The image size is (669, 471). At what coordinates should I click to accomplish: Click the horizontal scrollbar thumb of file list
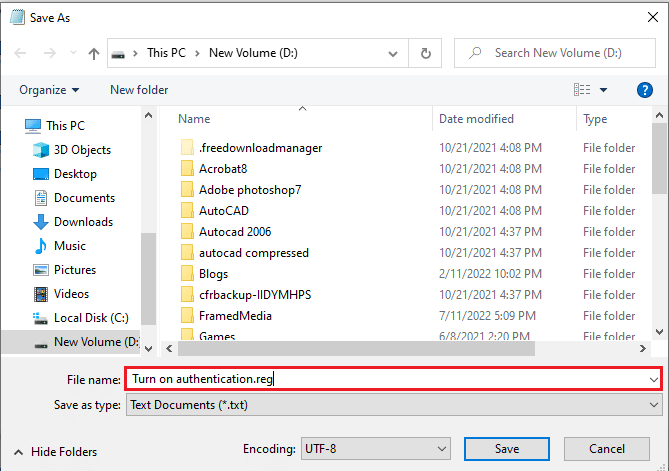coord(356,349)
